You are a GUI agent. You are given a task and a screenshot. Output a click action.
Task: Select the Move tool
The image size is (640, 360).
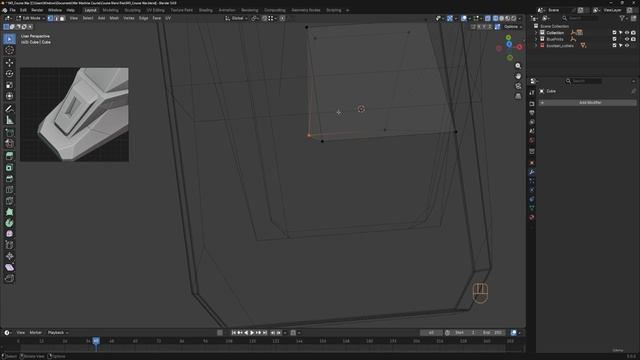coord(9,63)
